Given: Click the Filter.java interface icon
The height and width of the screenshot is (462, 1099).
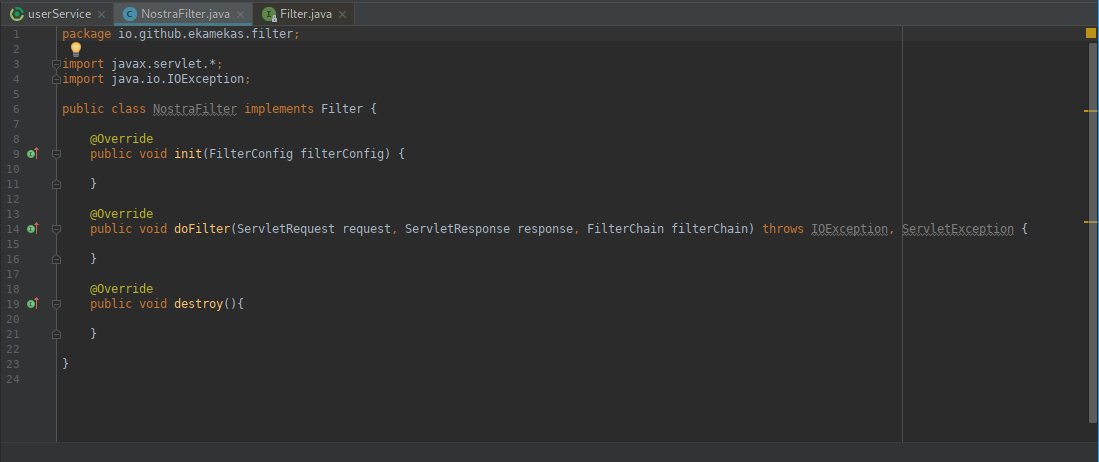Looking at the screenshot, I should pos(269,14).
